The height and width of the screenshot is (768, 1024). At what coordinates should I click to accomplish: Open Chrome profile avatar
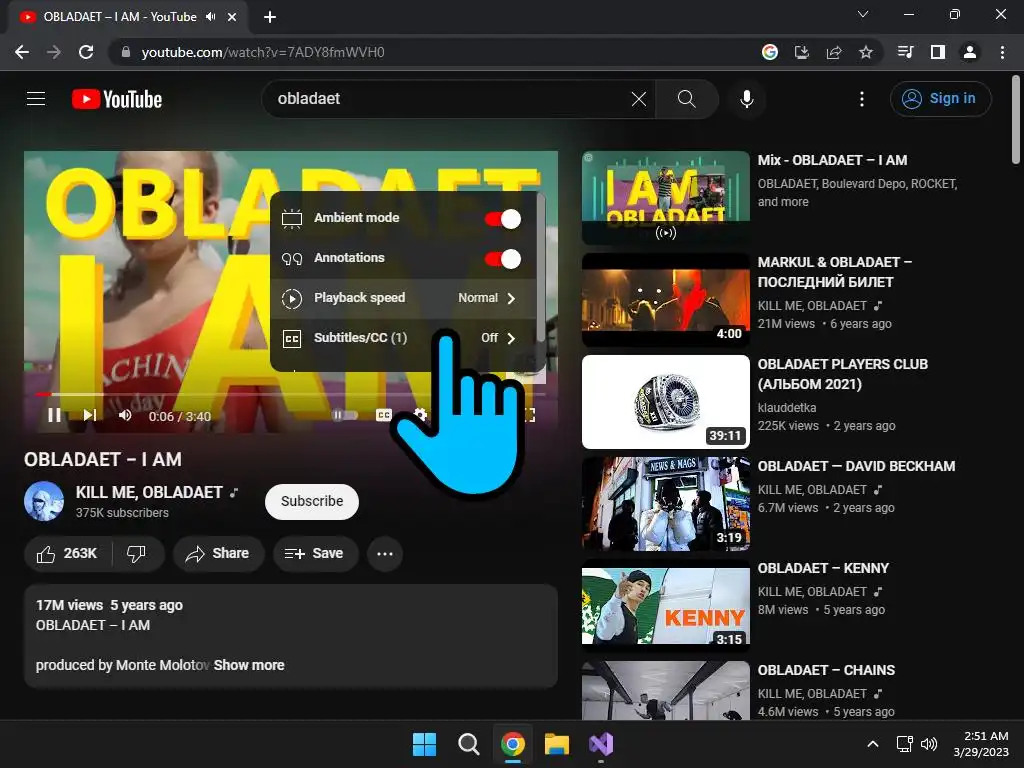point(969,52)
